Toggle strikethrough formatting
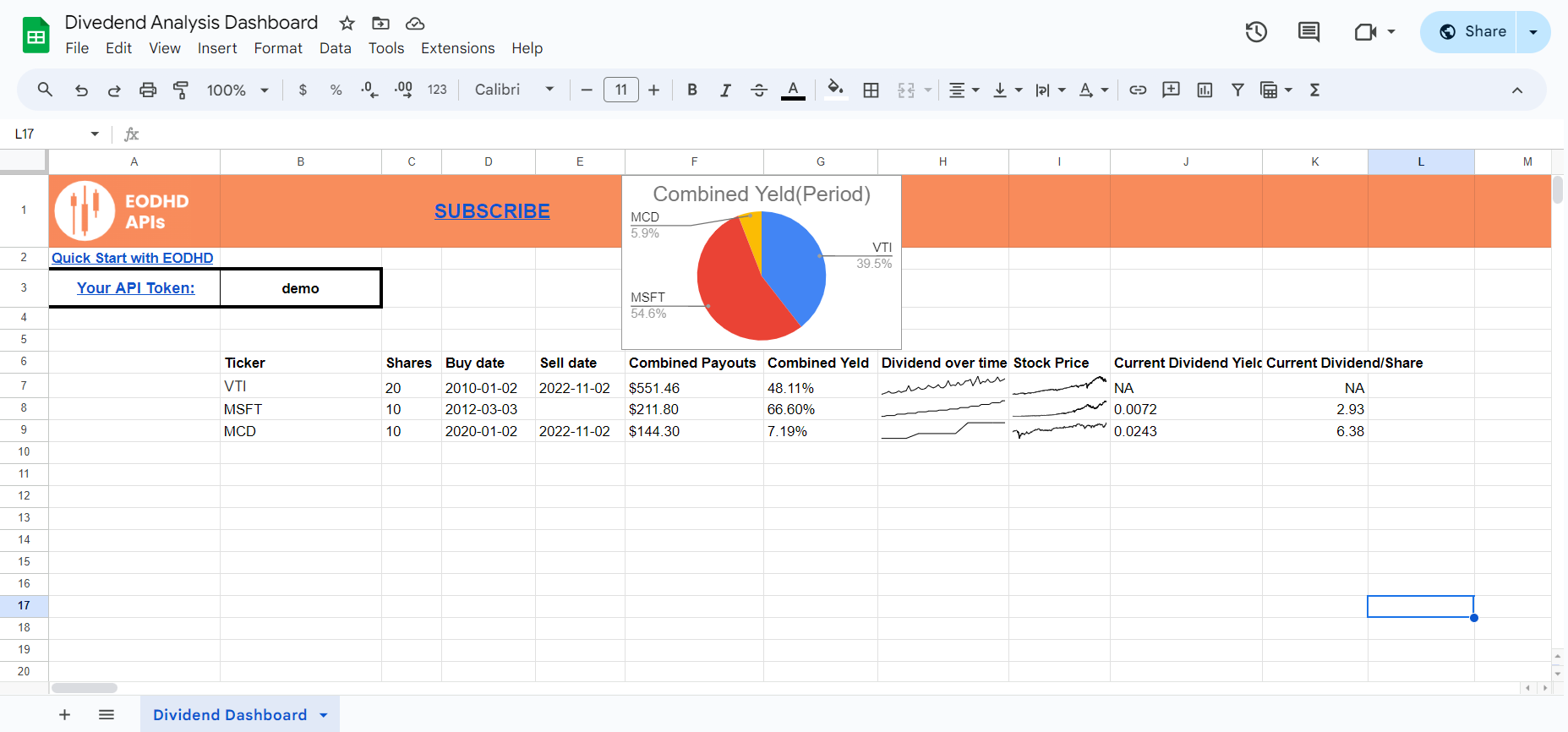This screenshot has width=1568, height=732. point(759,90)
